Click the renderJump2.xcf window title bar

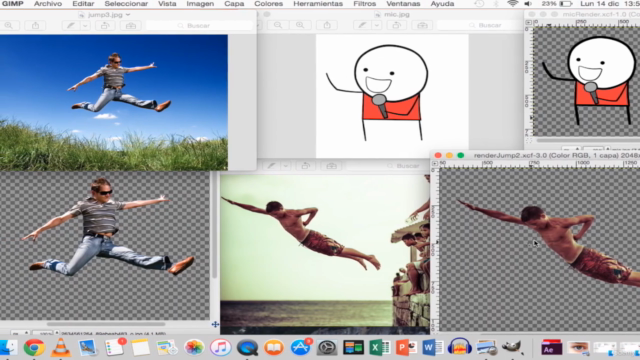(536, 156)
